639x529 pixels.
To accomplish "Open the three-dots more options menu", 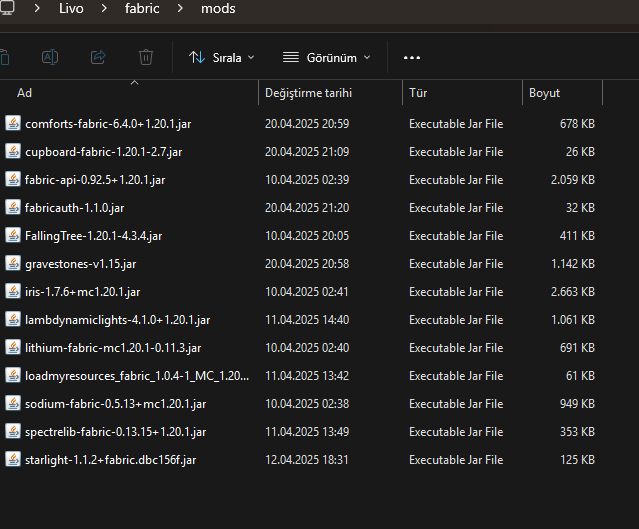I will pyautogui.click(x=412, y=57).
